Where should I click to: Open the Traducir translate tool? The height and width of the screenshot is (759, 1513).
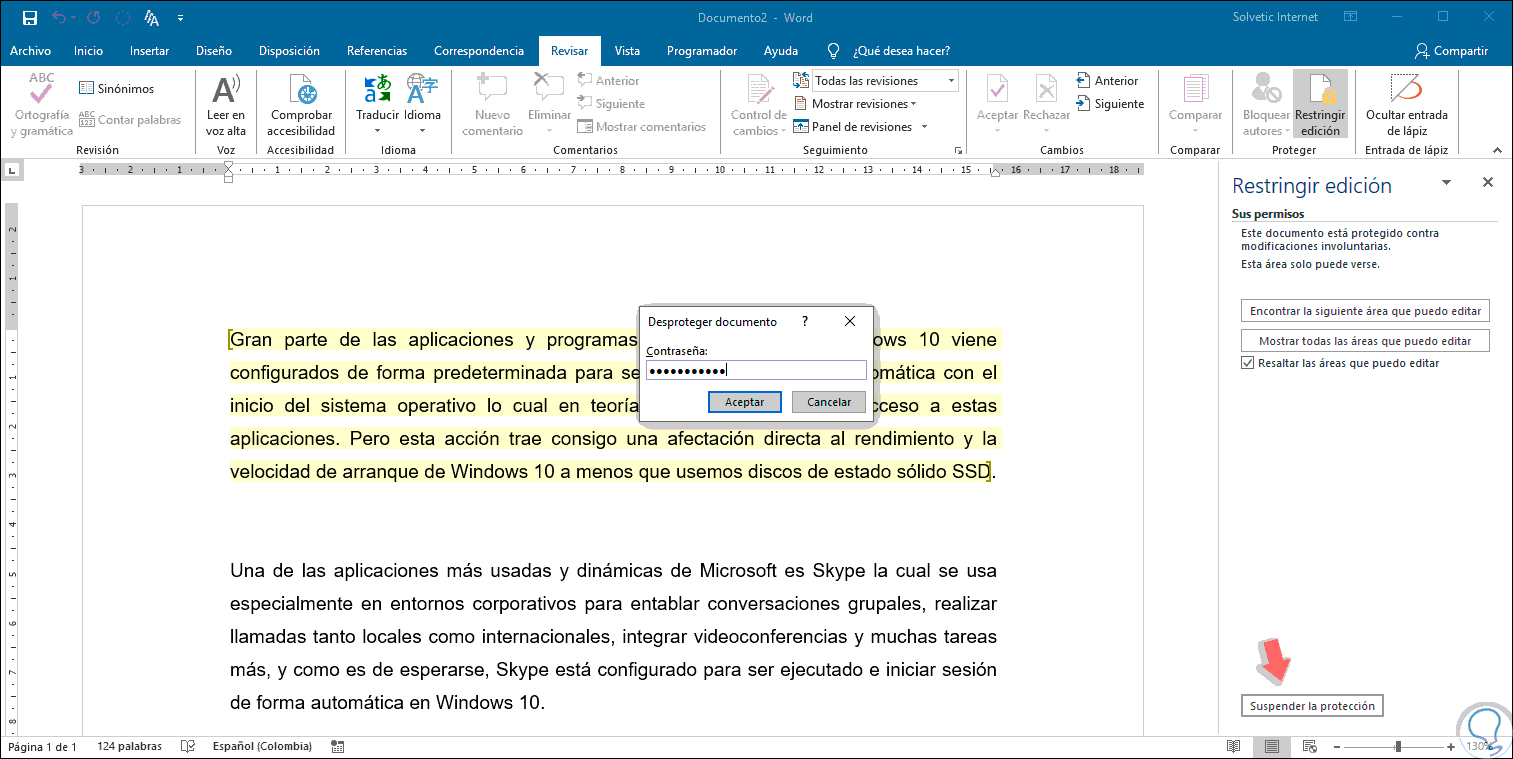[378, 105]
